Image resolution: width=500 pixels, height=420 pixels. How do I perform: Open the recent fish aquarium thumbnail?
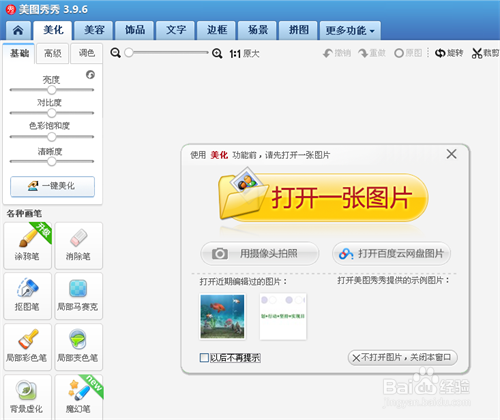[222, 316]
